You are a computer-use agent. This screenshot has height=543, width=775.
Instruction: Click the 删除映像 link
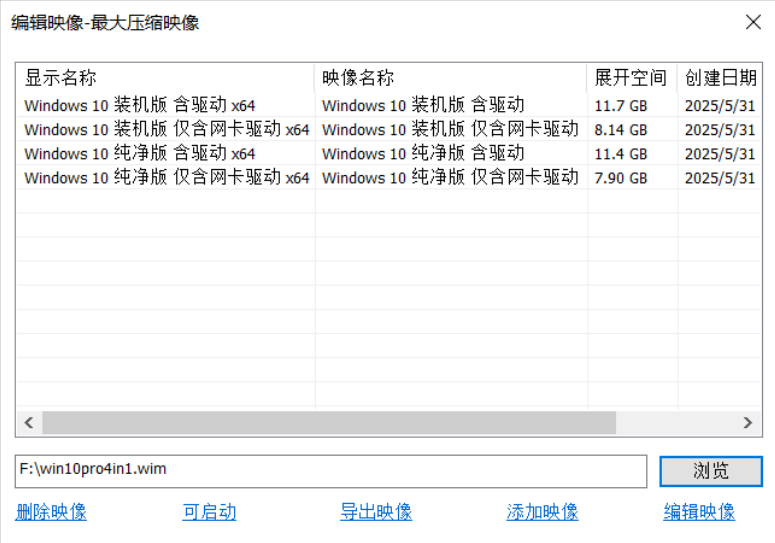pyautogui.click(x=51, y=512)
